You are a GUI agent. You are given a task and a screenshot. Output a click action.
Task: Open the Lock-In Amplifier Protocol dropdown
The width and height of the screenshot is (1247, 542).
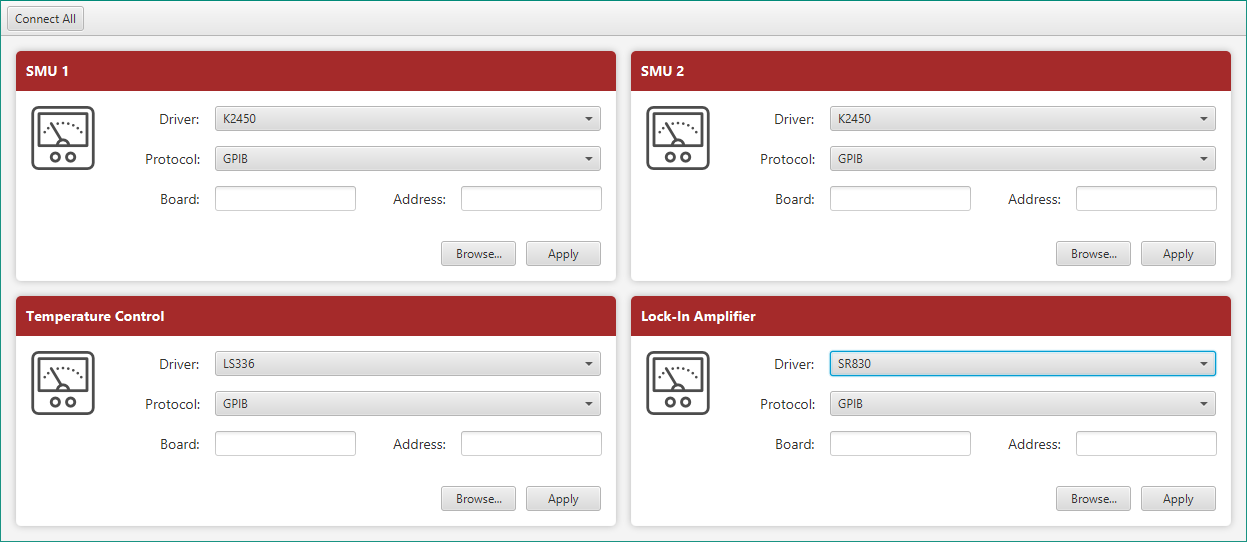(x=1023, y=404)
